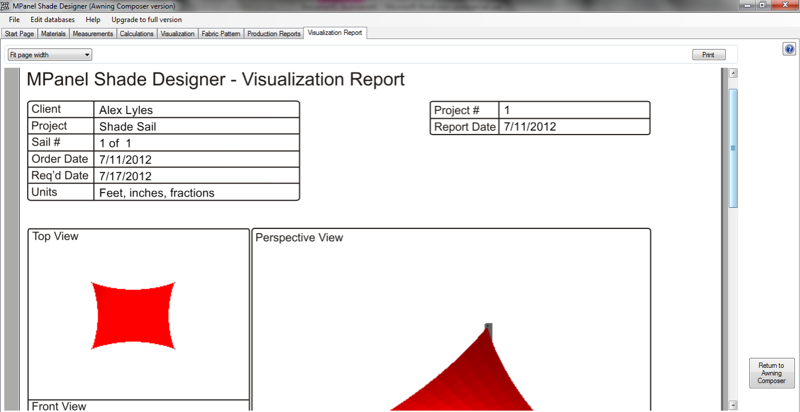Switch to the Start Page tab
This screenshot has height=412, width=800.
(19, 33)
